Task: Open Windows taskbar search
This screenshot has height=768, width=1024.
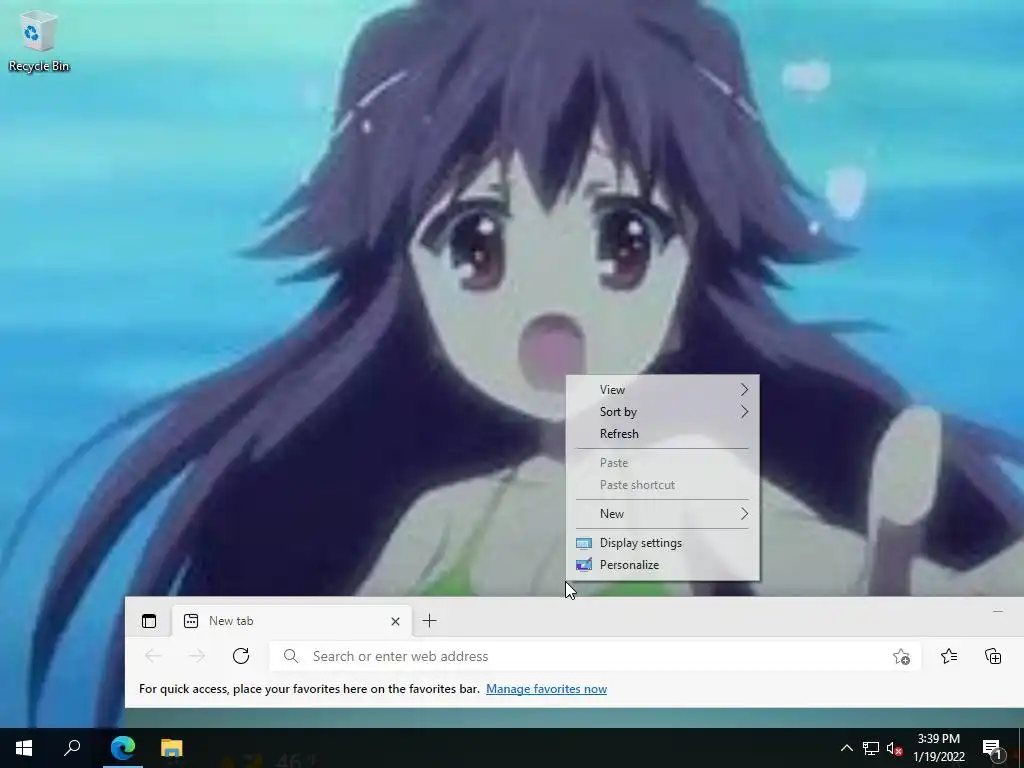Action: click(x=72, y=748)
